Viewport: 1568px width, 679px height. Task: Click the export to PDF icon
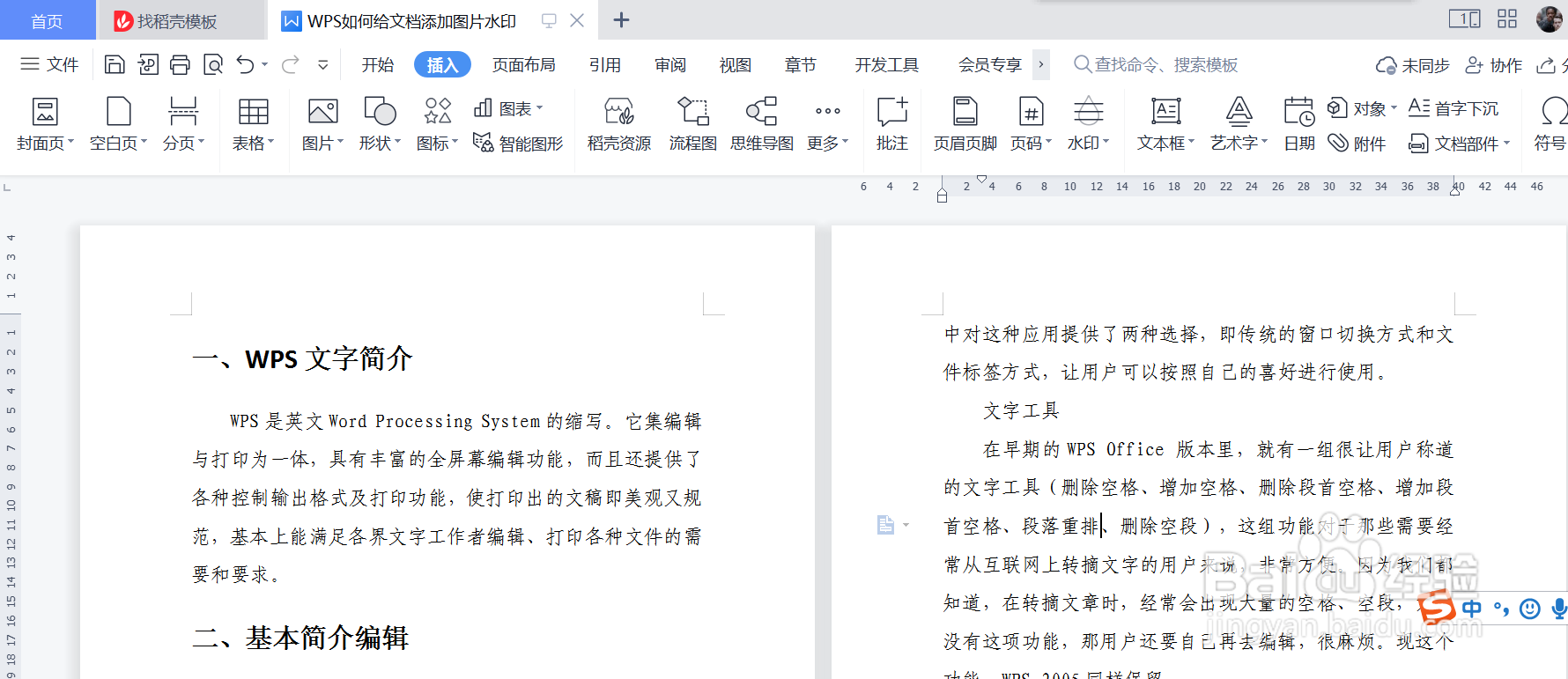click(148, 64)
